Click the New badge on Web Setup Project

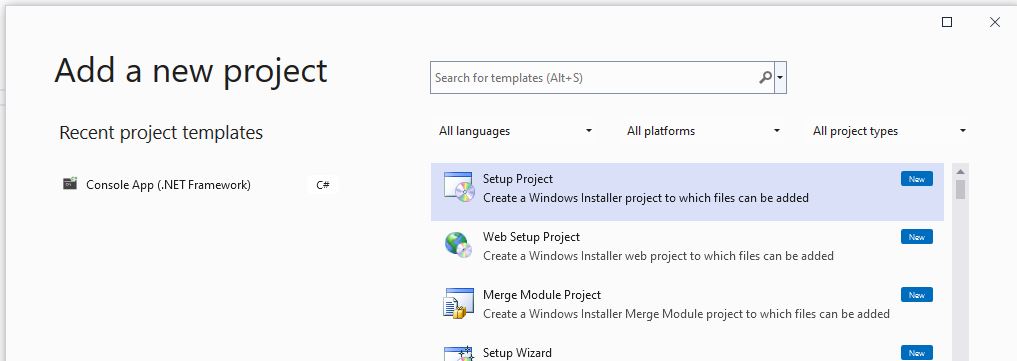[916, 237]
